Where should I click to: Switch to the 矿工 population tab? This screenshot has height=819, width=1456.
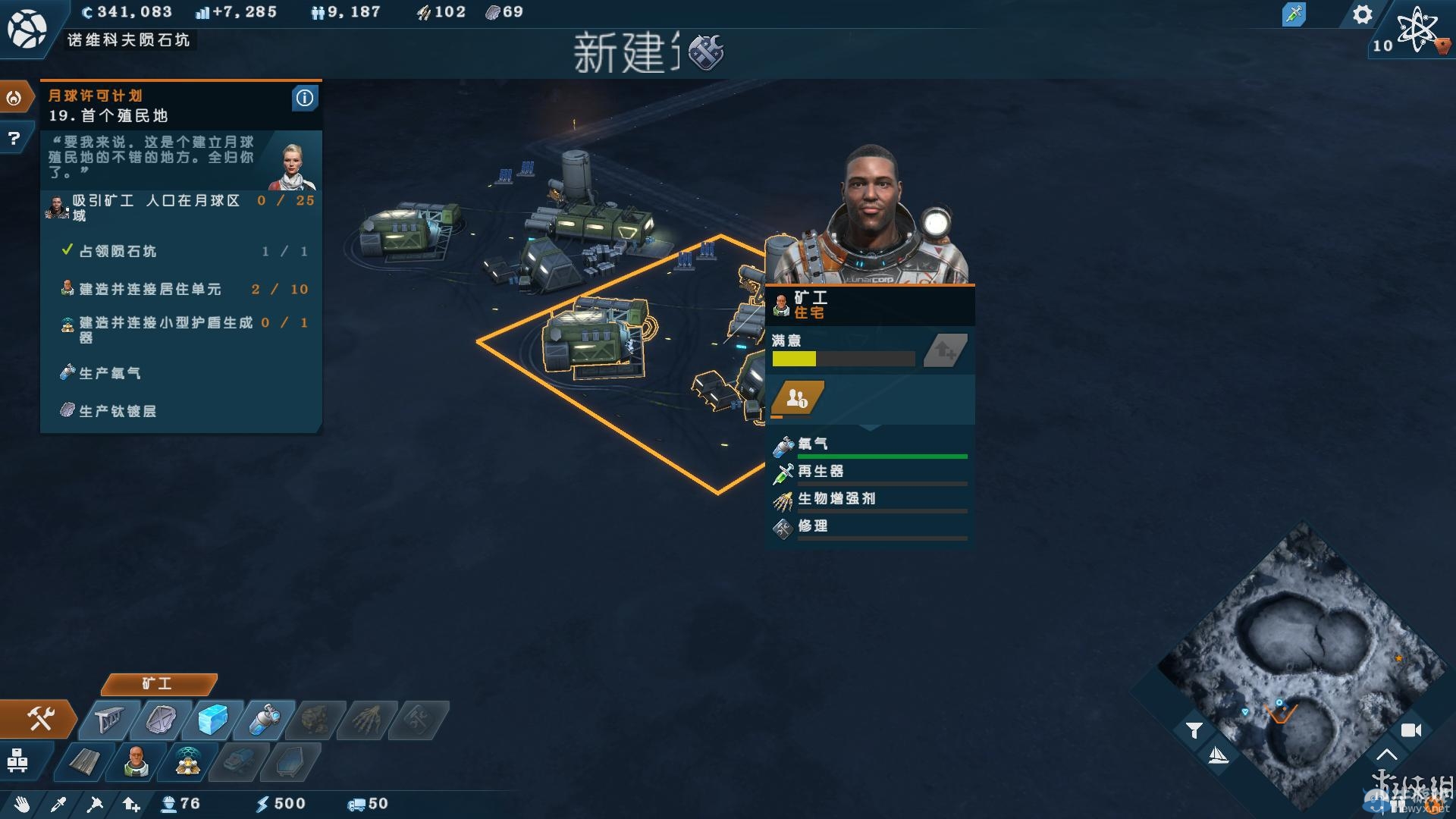pos(158,684)
